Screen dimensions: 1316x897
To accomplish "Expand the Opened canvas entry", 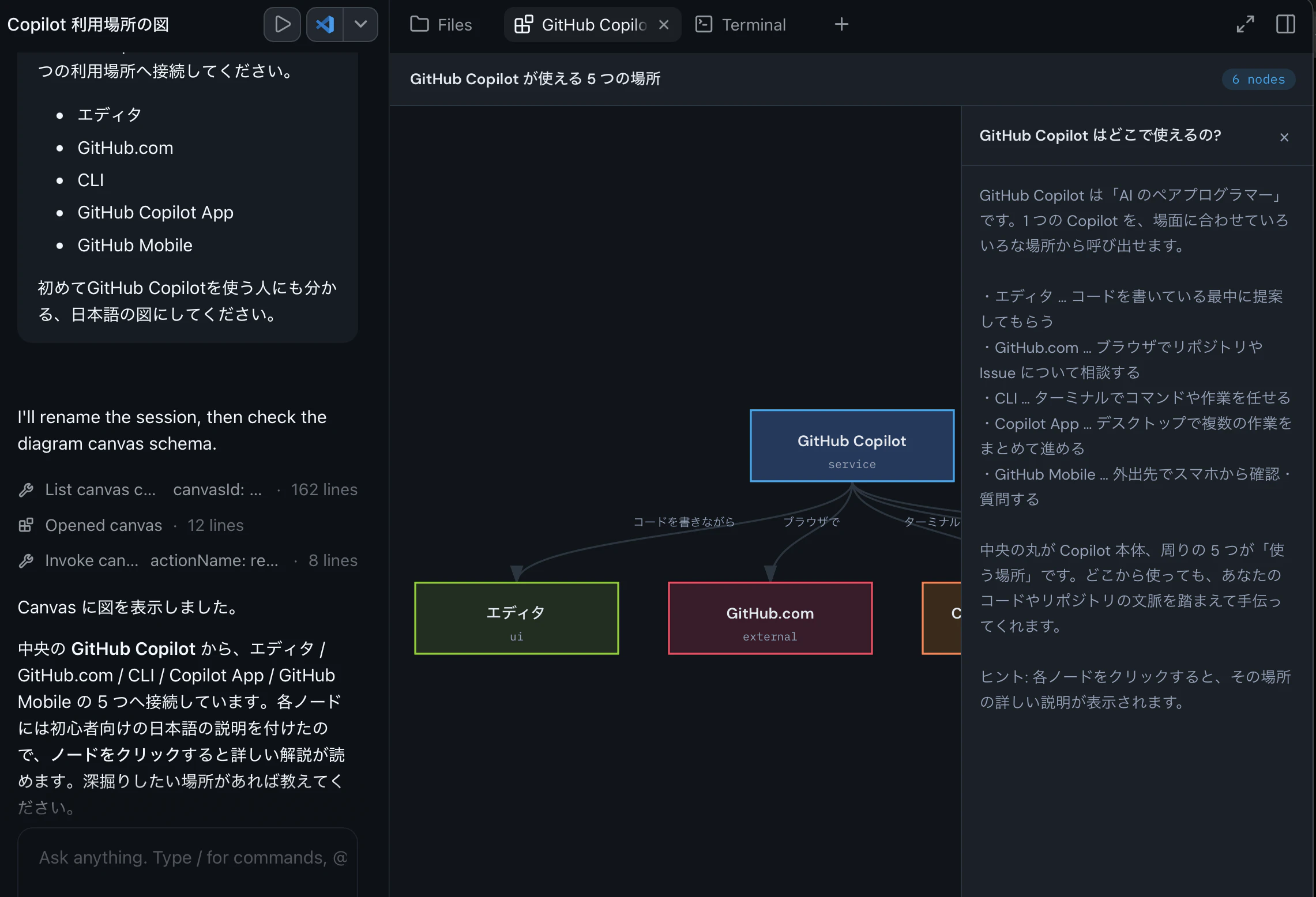I will pos(131,525).
